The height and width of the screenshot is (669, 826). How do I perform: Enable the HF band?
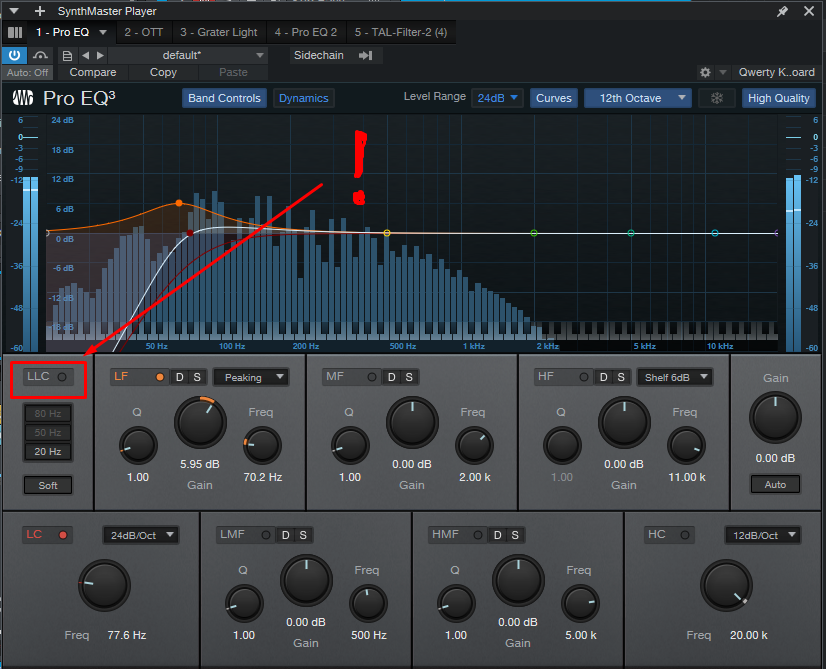(x=584, y=377)
